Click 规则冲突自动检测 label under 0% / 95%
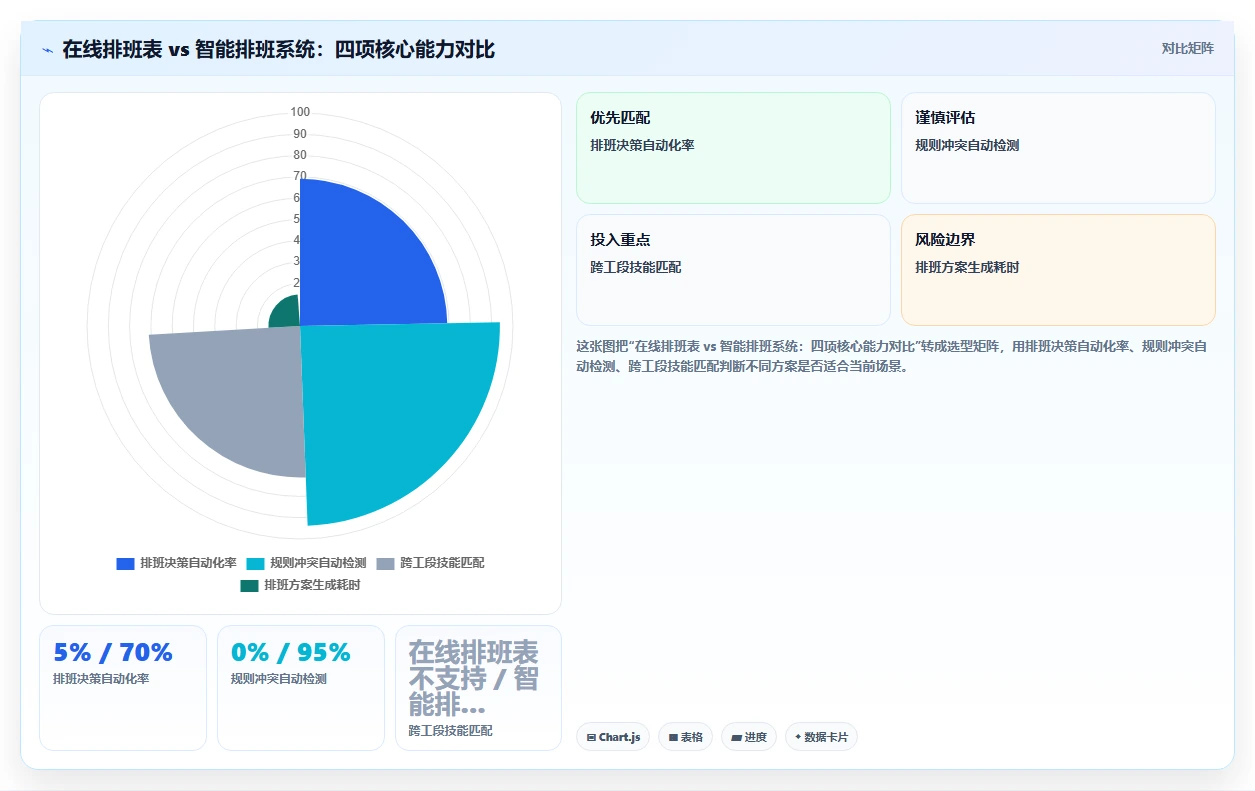The image size is (1255, 791). pyautogui.click(x=279, y=679)
